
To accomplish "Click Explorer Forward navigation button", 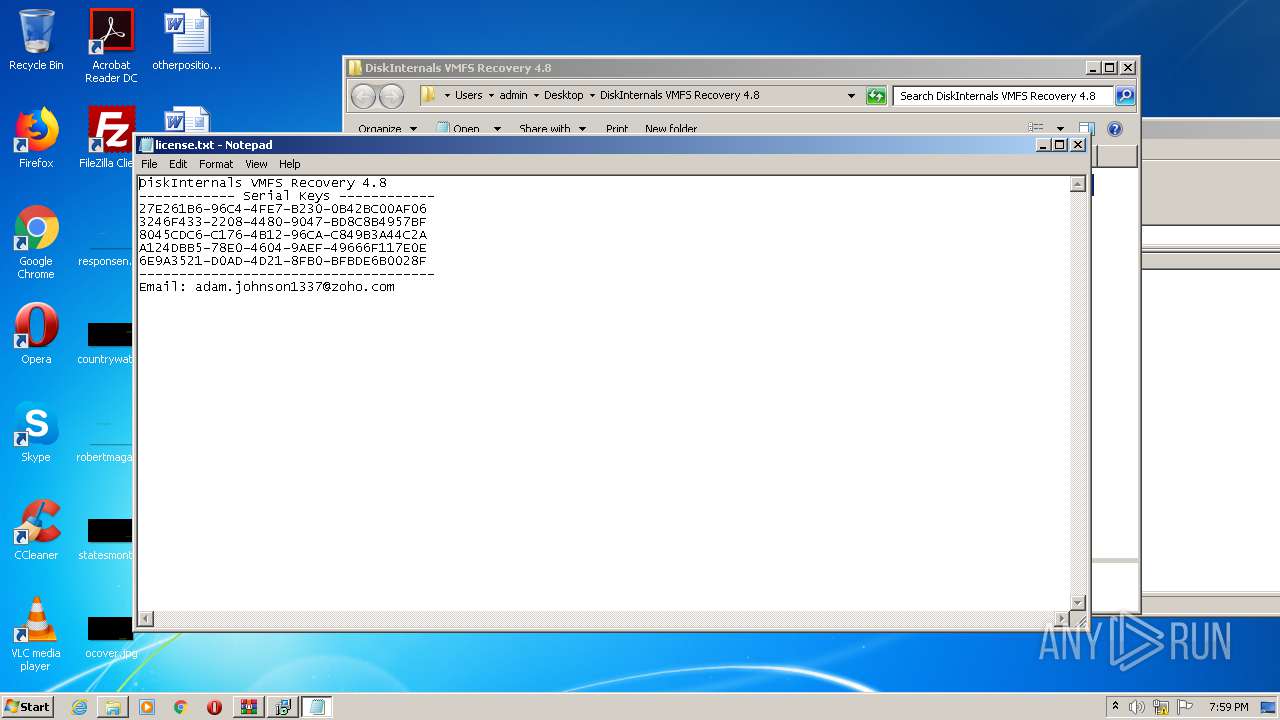I will [391, 96].
